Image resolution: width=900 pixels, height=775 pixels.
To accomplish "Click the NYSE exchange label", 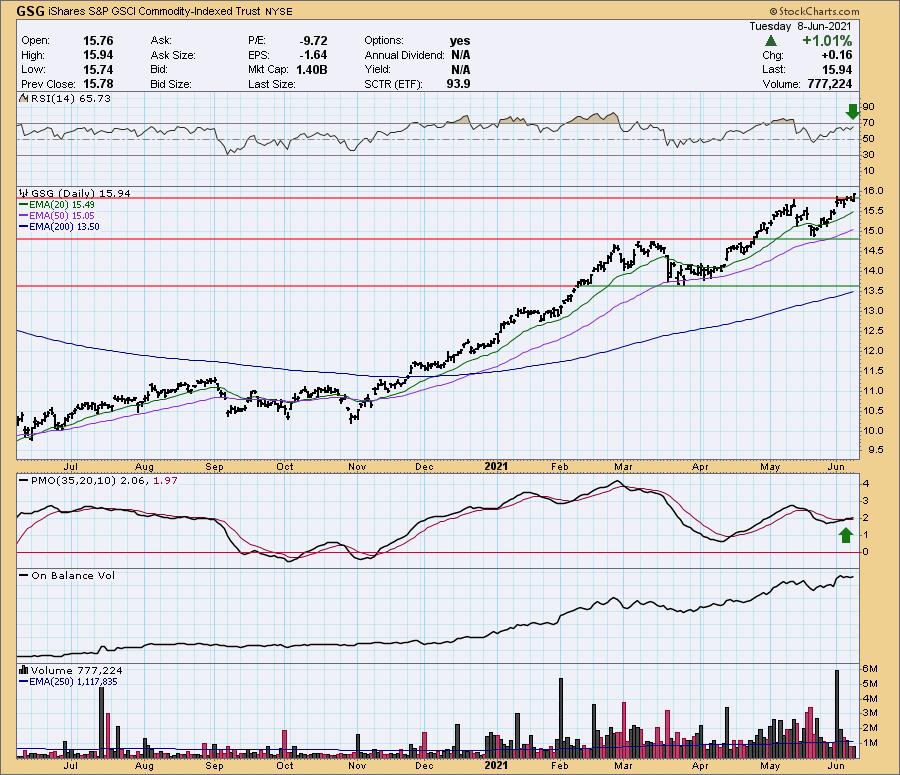I will pyautogui.click(x=278, y=11).
